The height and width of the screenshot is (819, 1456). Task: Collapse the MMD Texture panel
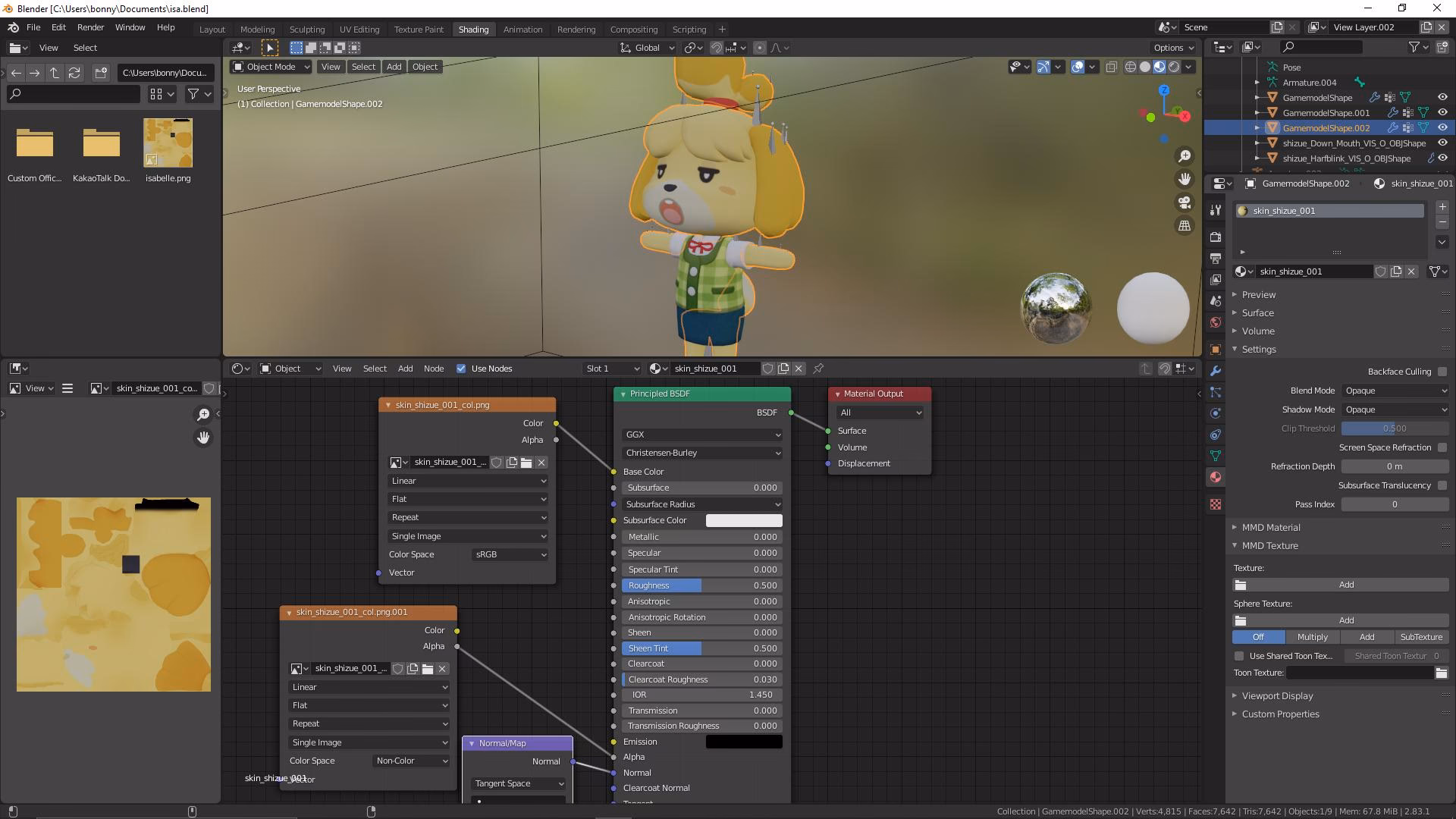(x=1270, y=546)
